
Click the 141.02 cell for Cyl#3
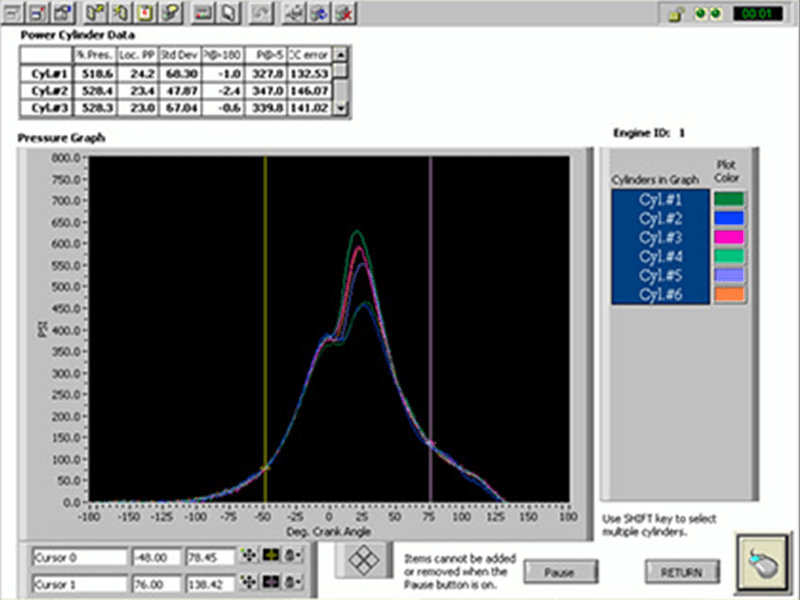pyautogui.click(x=309, y=108)
